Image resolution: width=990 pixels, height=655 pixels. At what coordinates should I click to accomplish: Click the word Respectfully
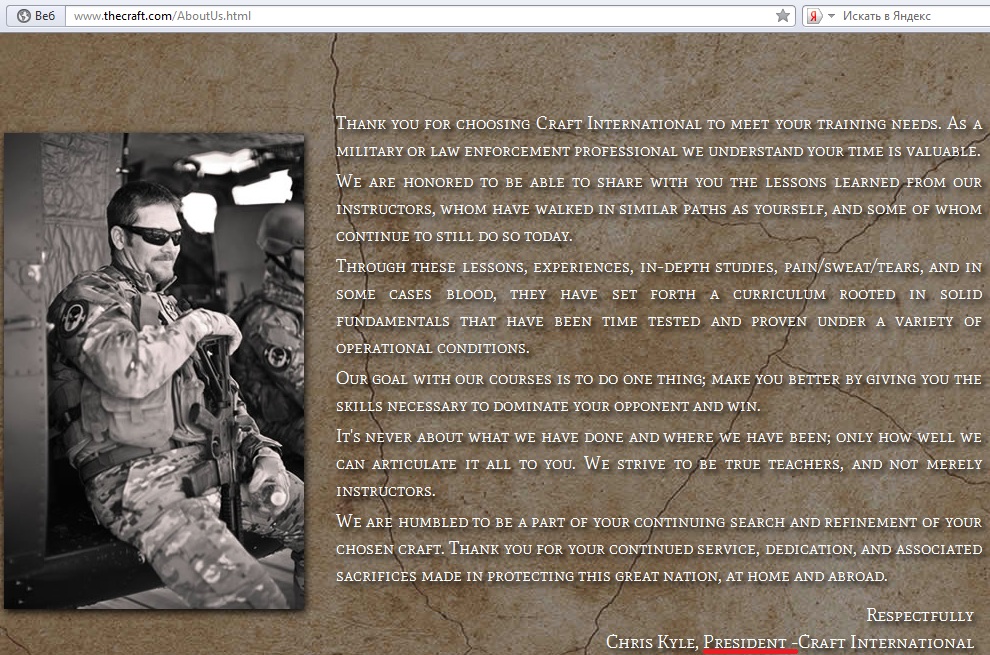tap(919, 615)
